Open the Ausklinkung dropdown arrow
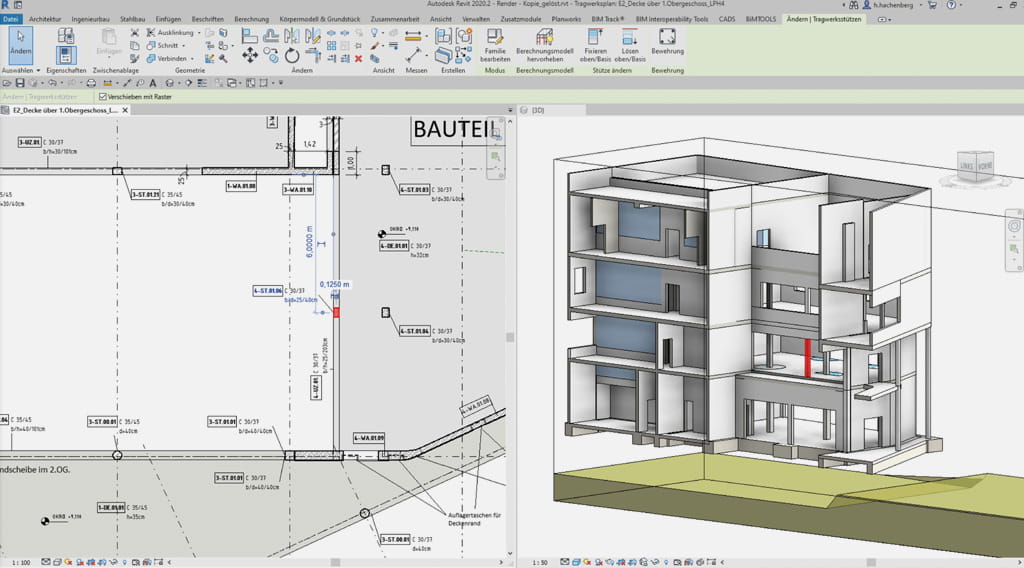Viewport: 1024px width, 568px height. coord(199,32)
